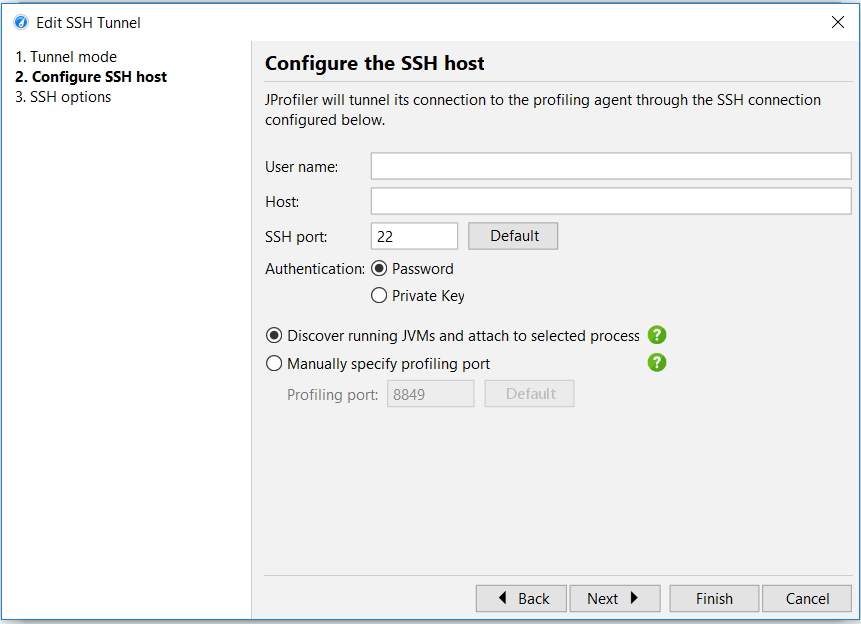Image resolution: width=861 pixels, height=624 pixels.
Task: Click the Profiling port field showing 8849
Action: [430, 394]
